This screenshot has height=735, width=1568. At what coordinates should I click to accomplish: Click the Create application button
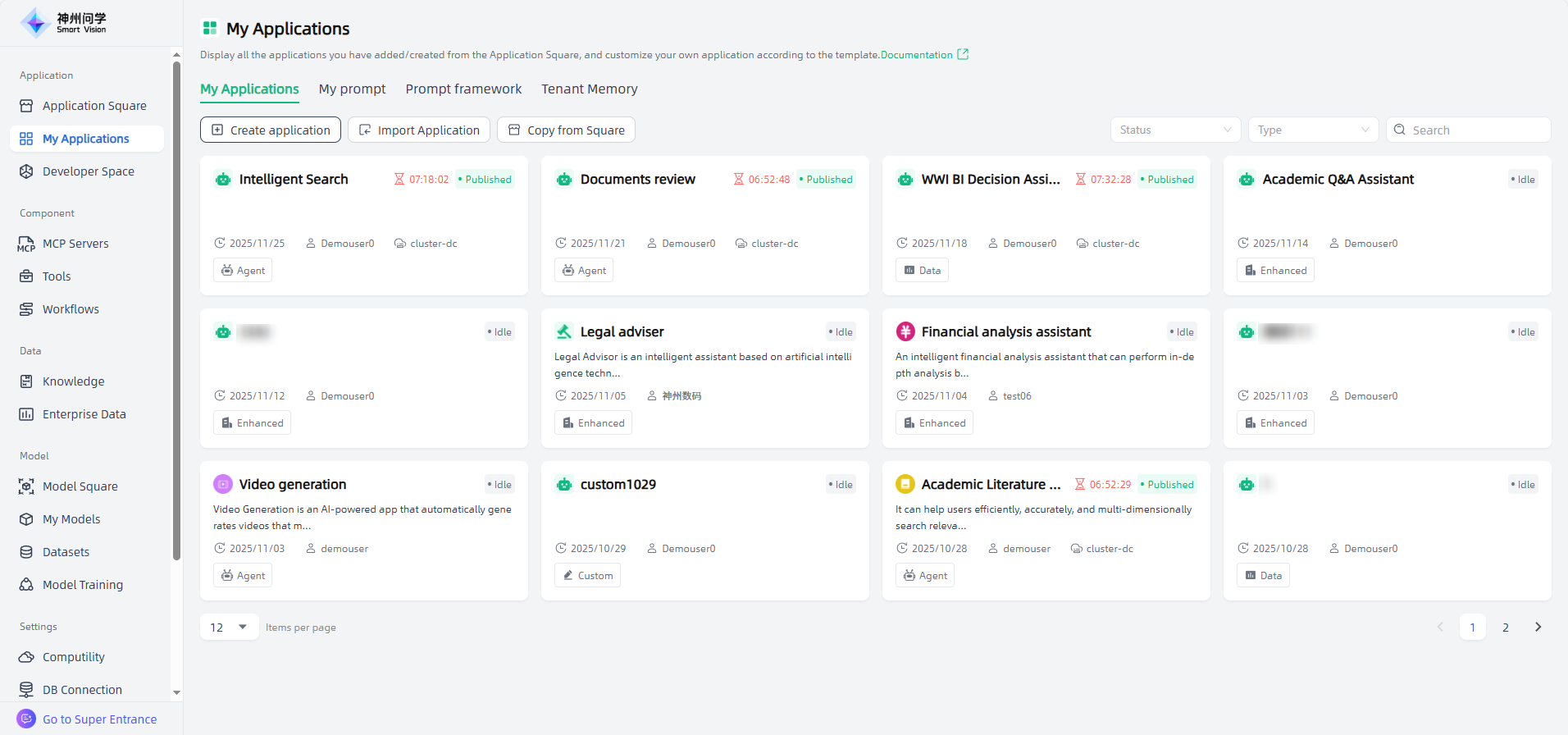tap(271, 130)
